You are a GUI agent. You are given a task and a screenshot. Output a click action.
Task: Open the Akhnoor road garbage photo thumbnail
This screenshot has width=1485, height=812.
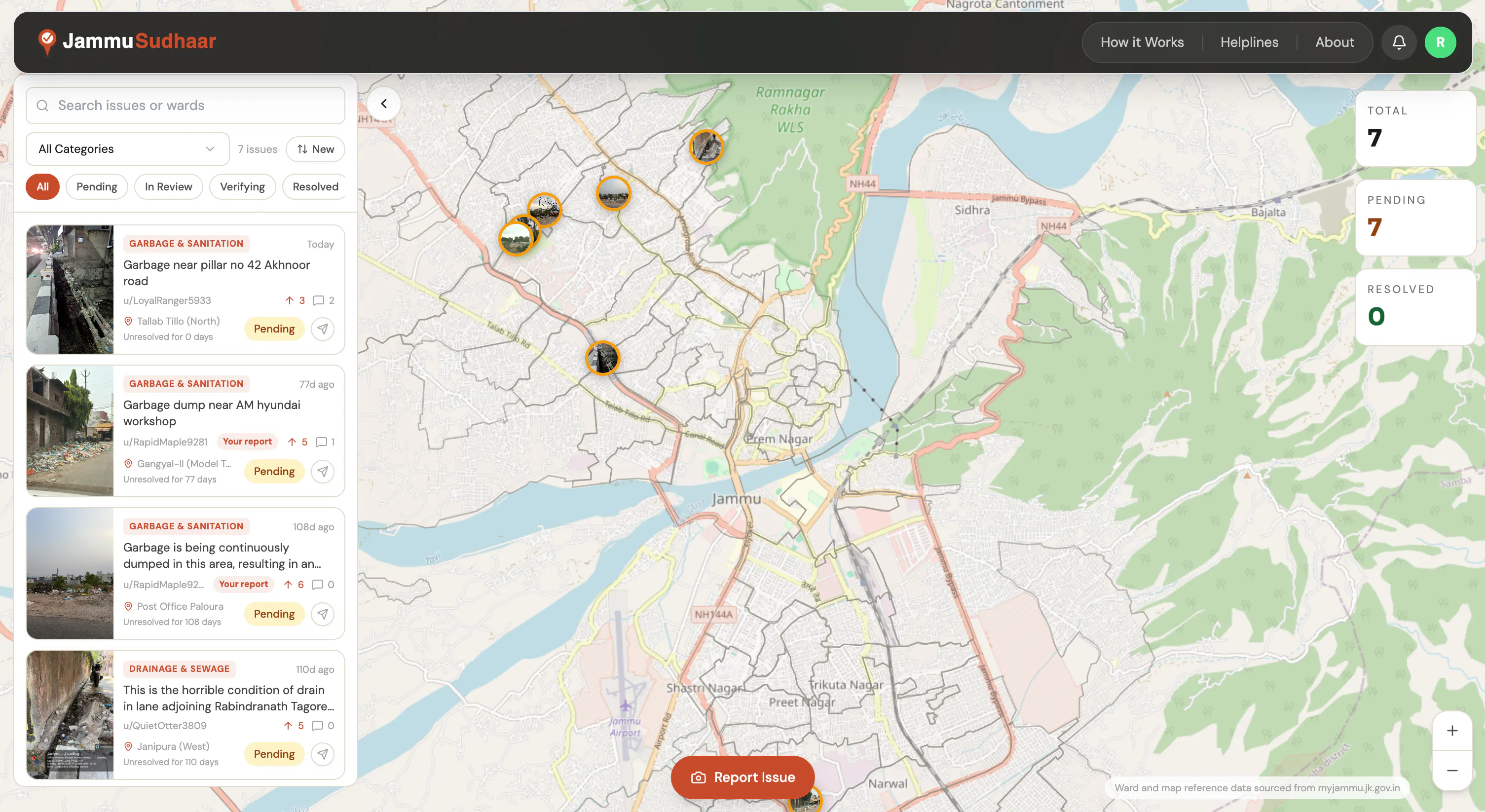click(x=70, y=289)
